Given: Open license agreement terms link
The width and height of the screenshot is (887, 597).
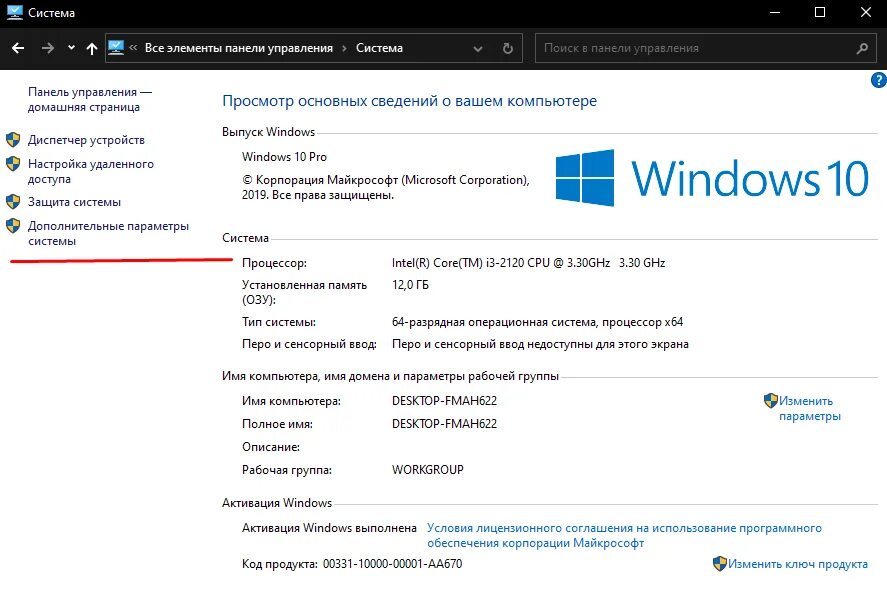Looking at the screenshot, I should tap(624, 535).
